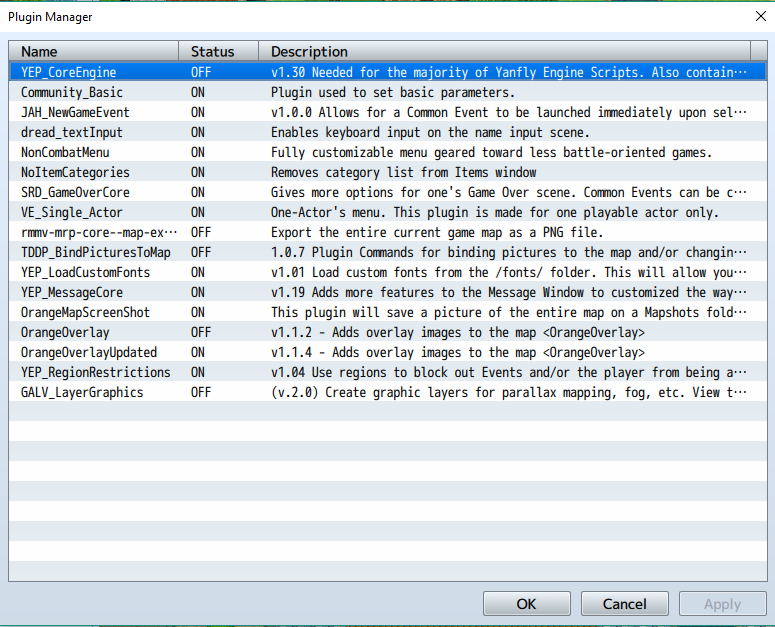Click the Name column header
This screenshot has height=627, width=775.
pos(93,51)
